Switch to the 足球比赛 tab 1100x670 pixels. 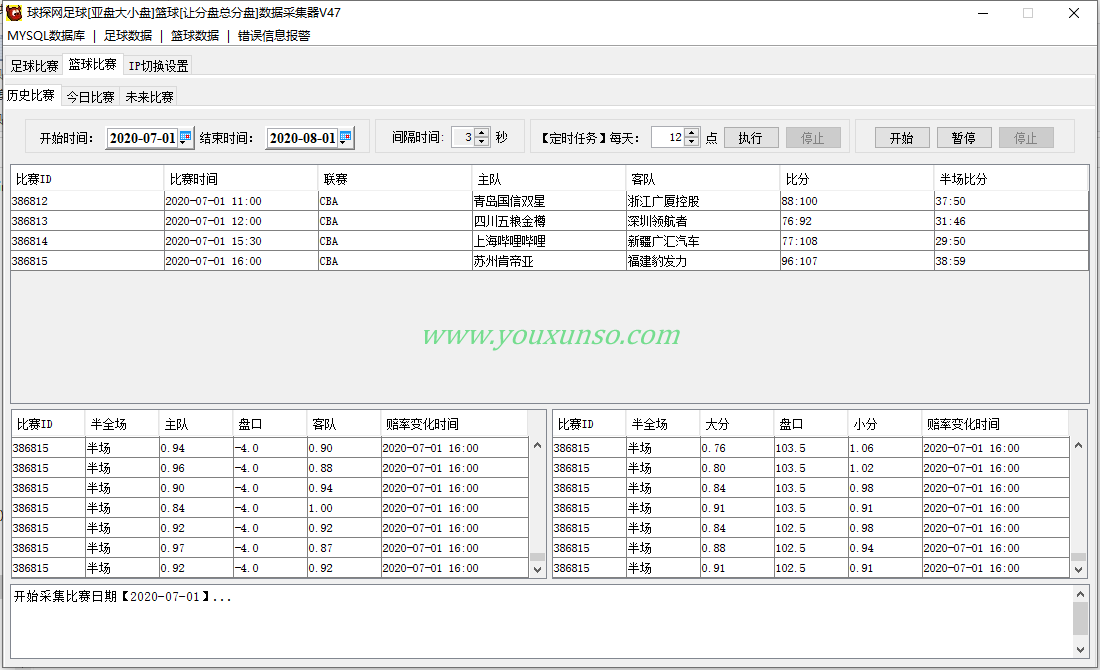point(34,66)
